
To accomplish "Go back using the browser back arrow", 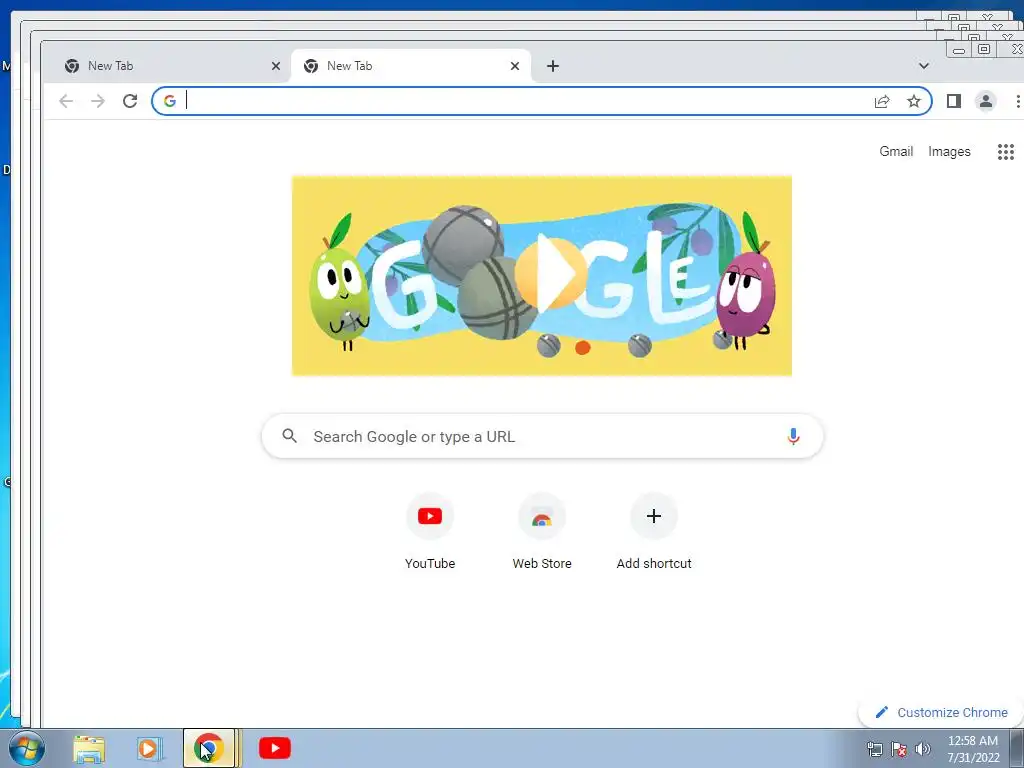I will [66, 101].
